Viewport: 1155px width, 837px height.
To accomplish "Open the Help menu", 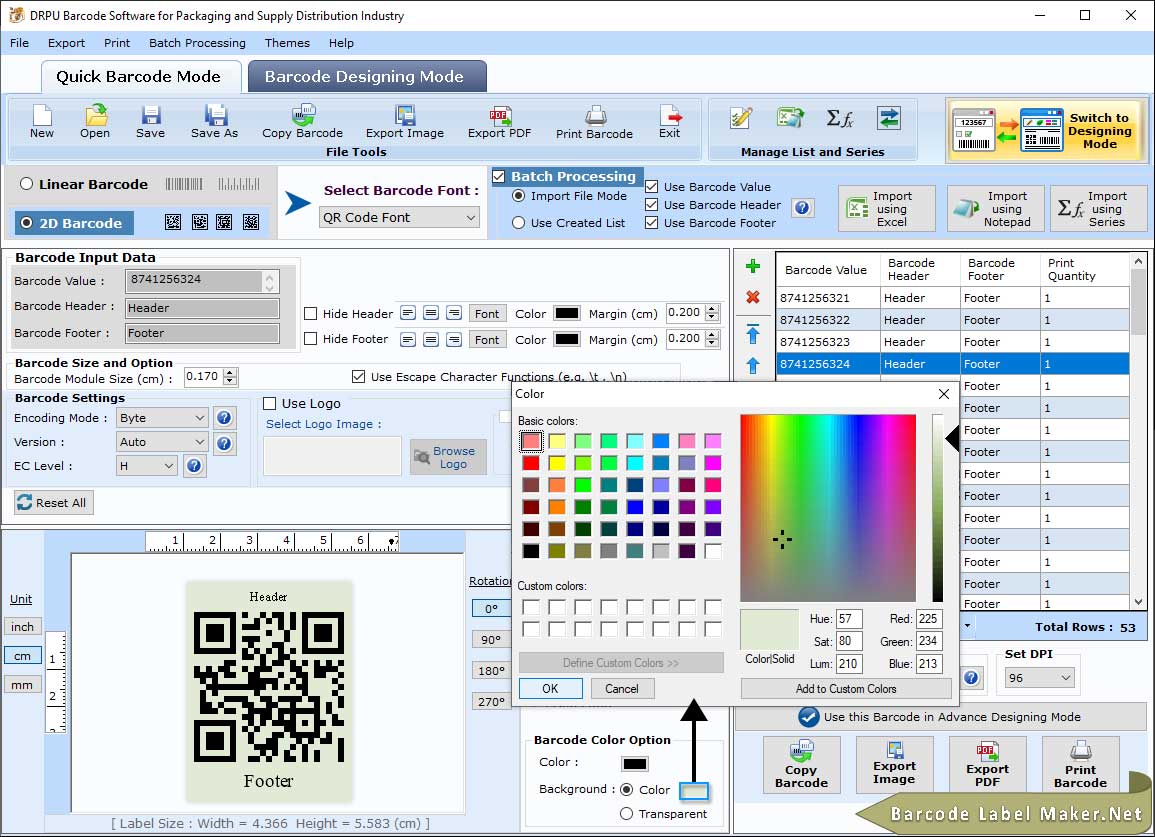I will (x=341, y=43).
